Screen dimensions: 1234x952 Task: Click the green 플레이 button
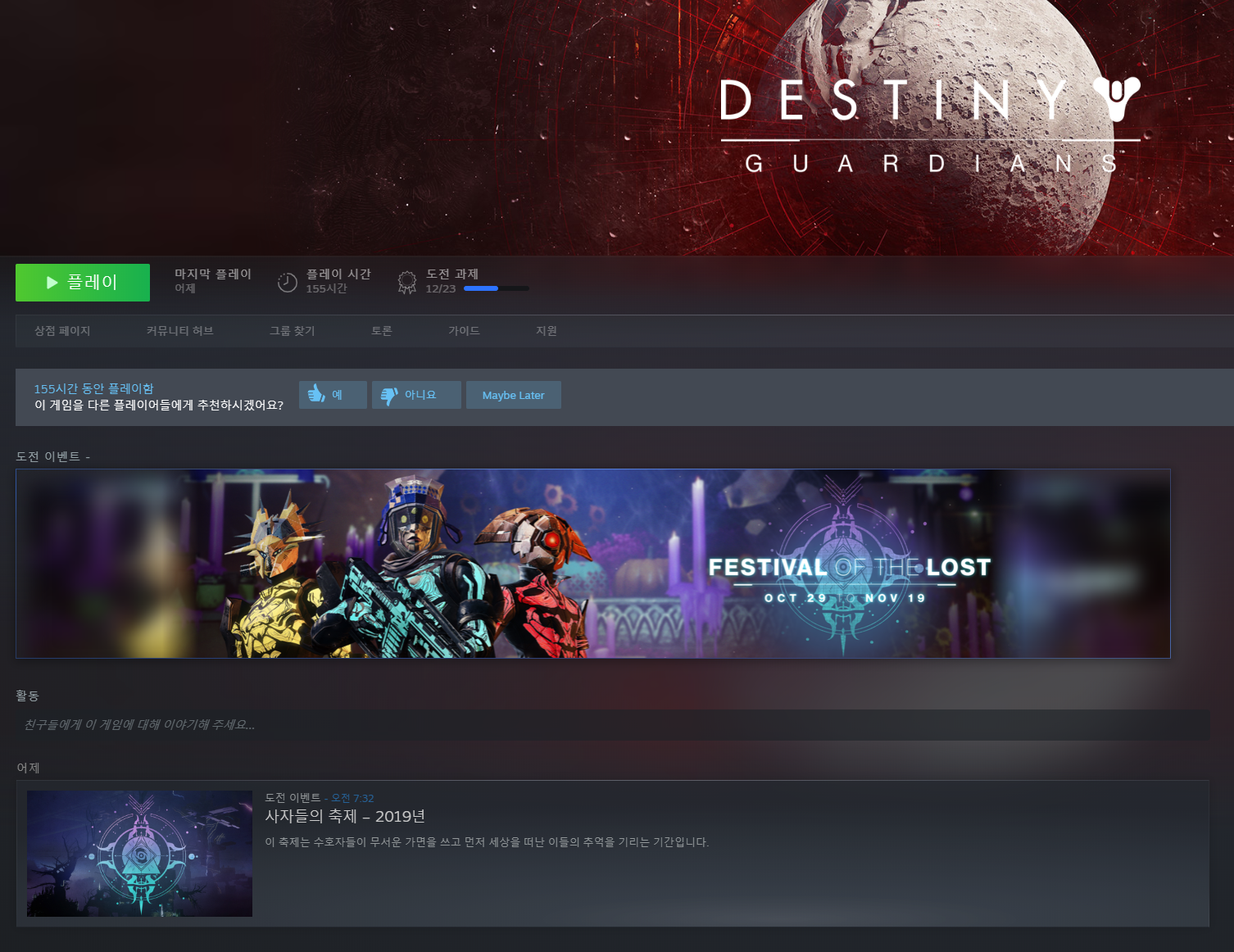tap(83, 283)
